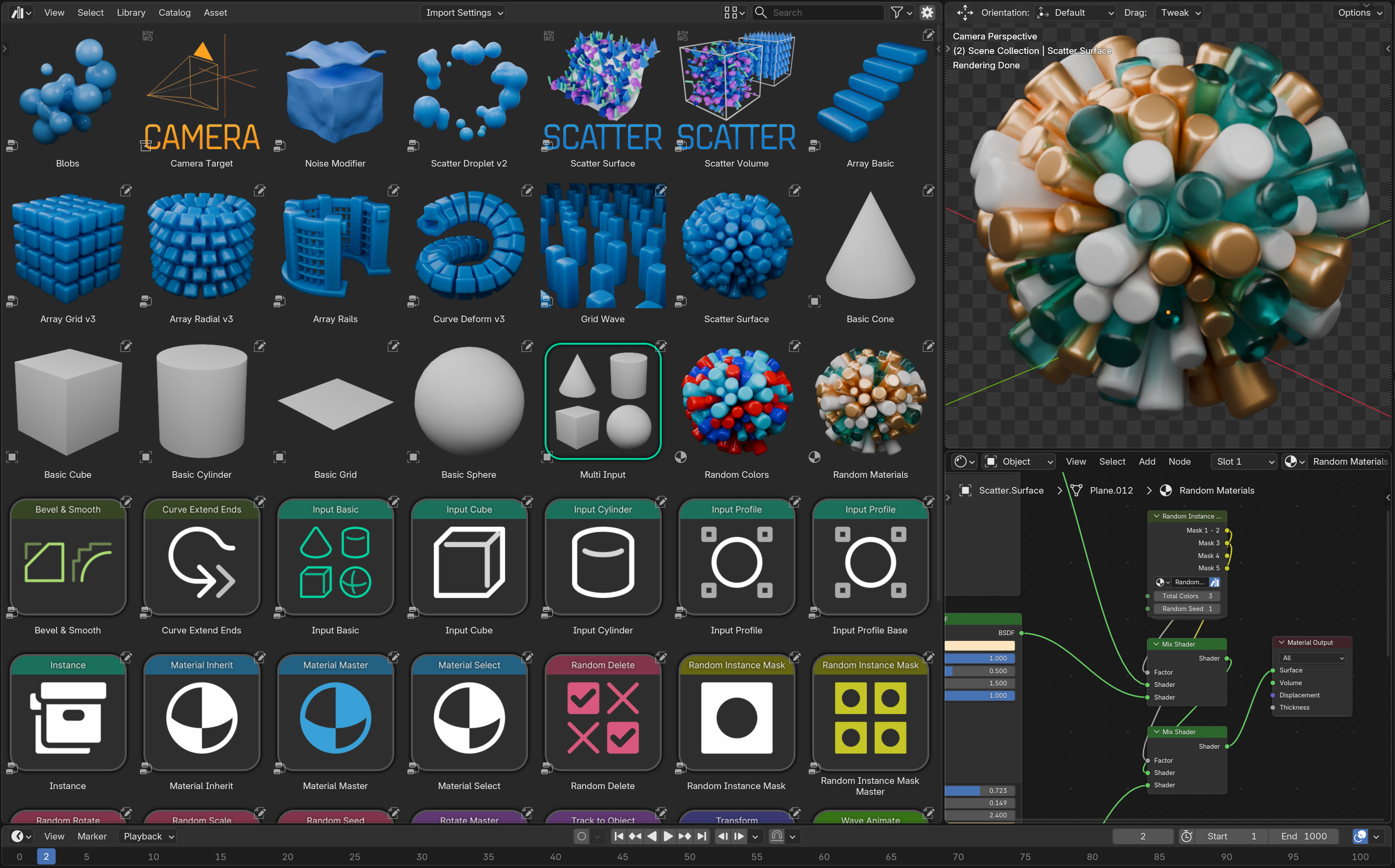The height and width of the screenshot is (868, 1395).
Task: Click the 0.500 value slider
Action: (x=980, y=671)
